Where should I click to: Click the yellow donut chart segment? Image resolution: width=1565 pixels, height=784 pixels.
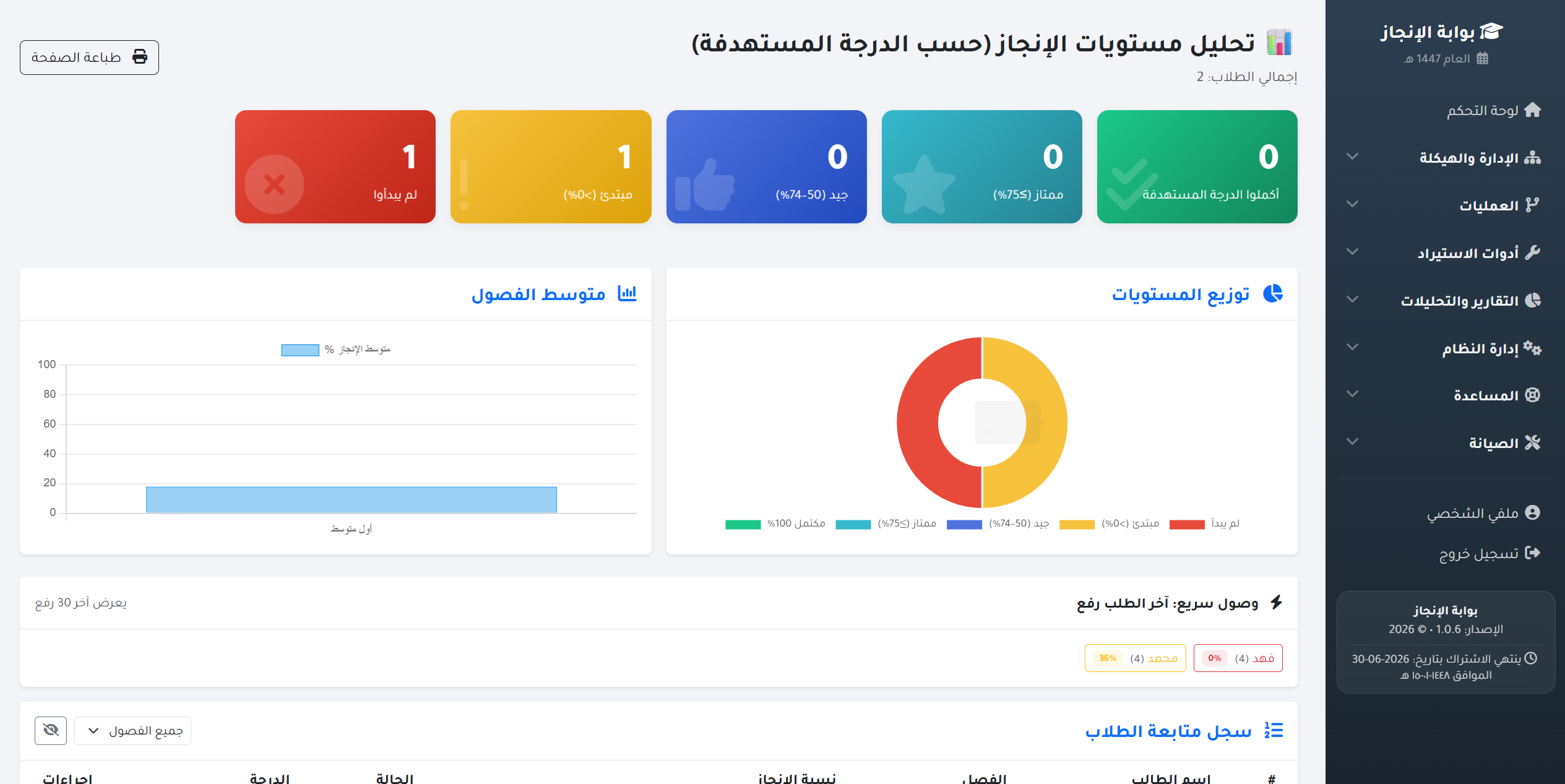tap(1047, 423)
